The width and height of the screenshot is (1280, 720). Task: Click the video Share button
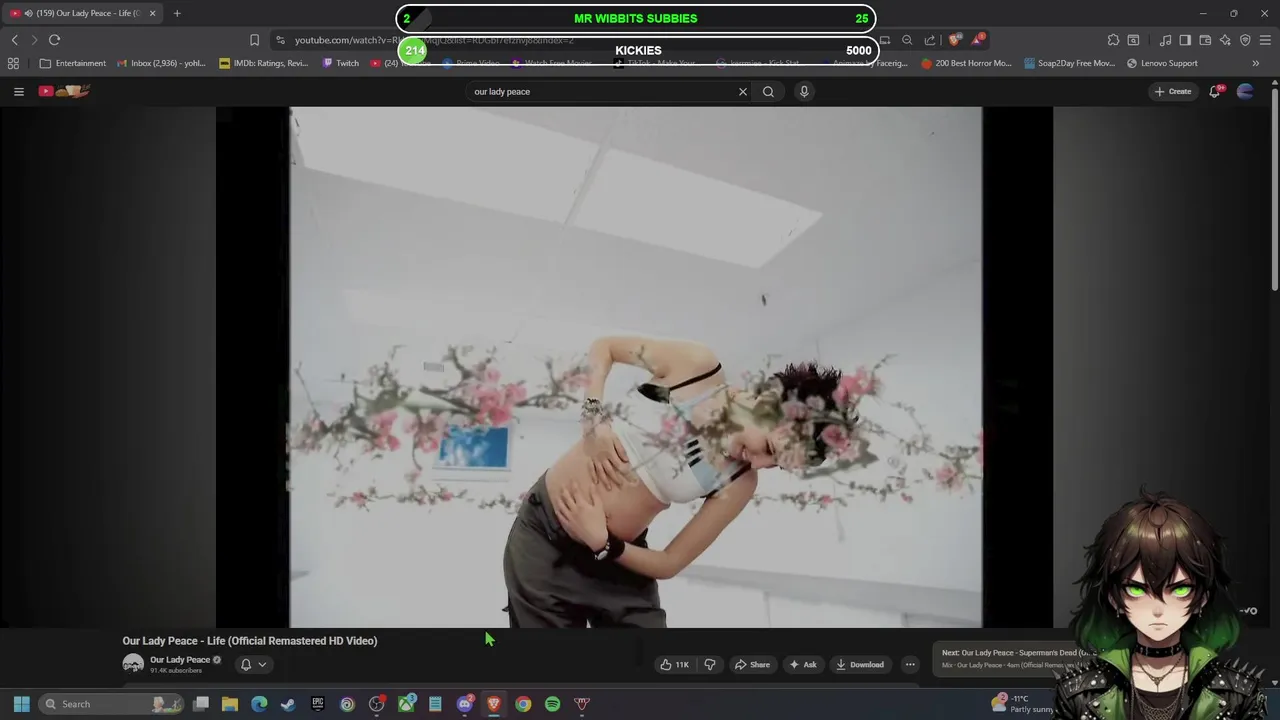(752, 664)
